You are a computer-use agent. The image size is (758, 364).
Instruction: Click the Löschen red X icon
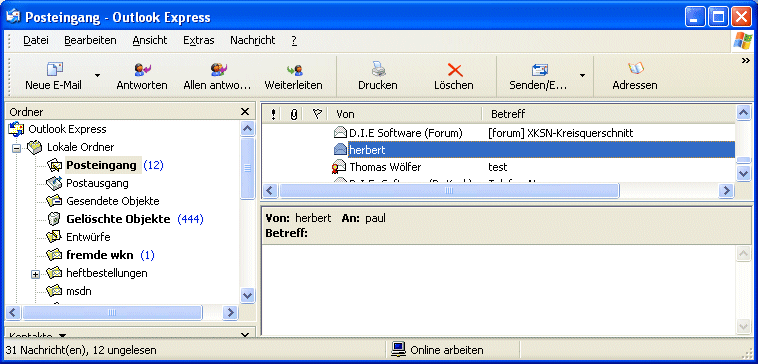(x=454, y=70)
